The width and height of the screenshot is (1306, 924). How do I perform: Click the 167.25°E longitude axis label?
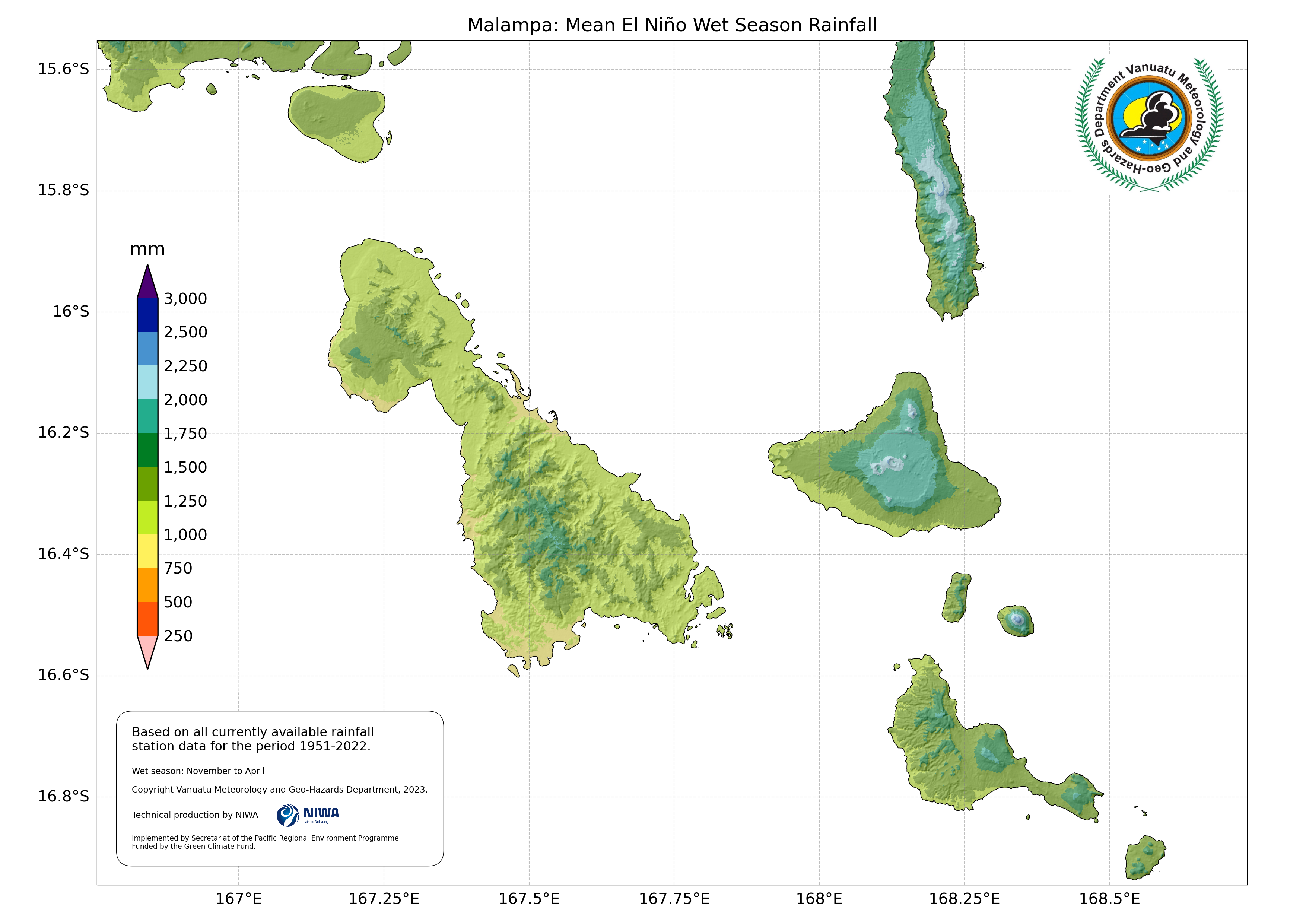click(383, 899)
